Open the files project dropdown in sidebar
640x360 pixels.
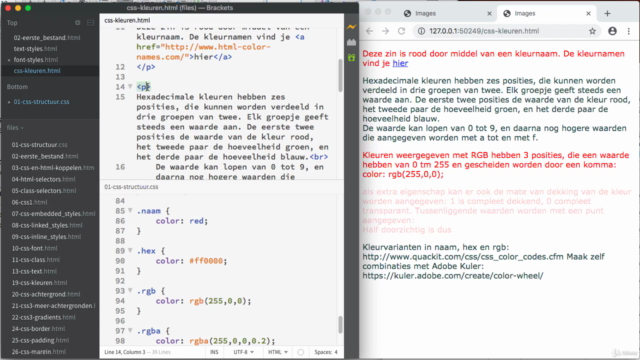click(x=15, y=128)
